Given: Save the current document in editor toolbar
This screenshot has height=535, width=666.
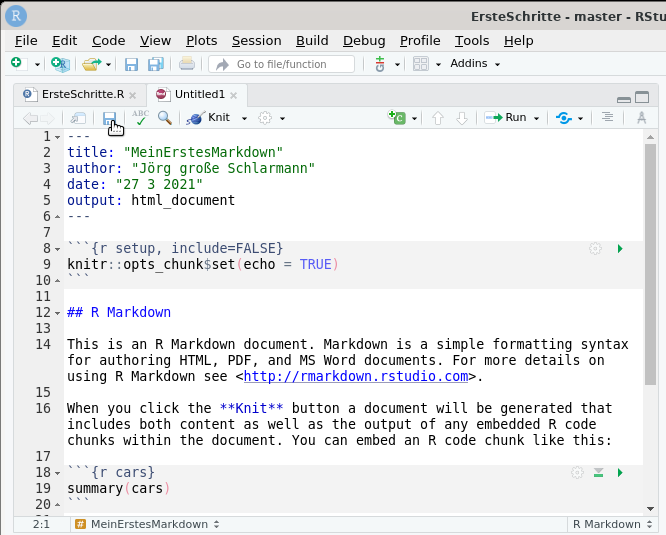Looking at the screenshot, I should pyautogui.click(x=110, y=118).
